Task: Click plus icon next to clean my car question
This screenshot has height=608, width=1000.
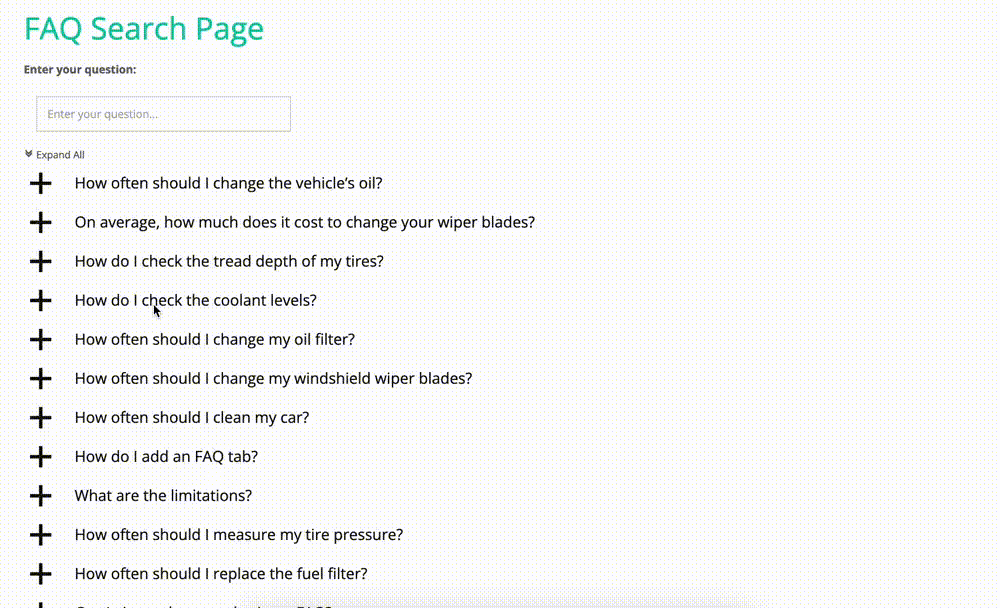Action: click(40, 418)
